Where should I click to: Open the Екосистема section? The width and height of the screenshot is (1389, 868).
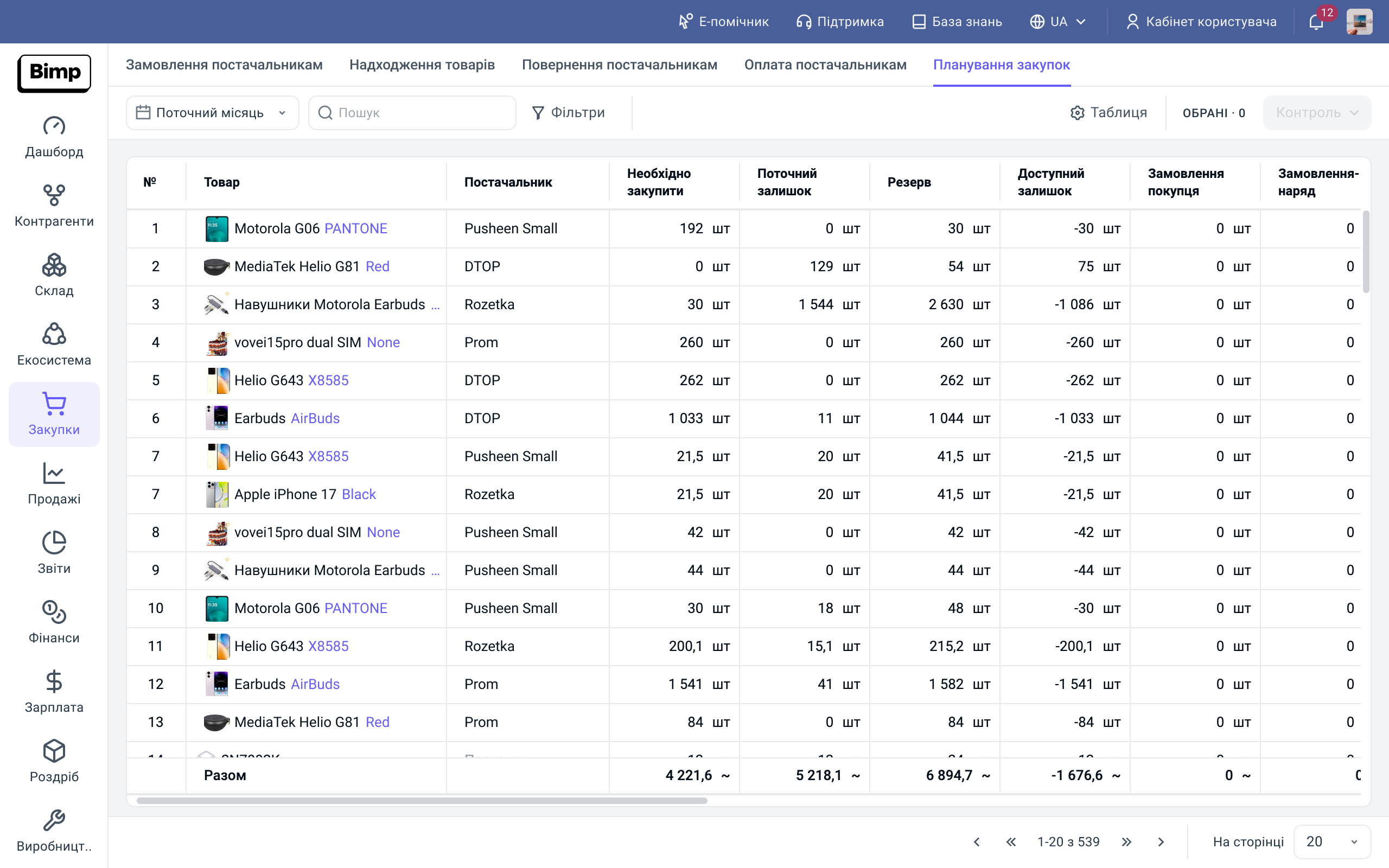tap(54, 345)
